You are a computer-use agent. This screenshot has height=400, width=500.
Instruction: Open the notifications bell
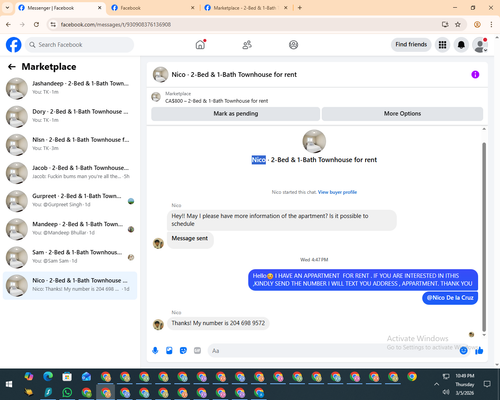point(461,45)
